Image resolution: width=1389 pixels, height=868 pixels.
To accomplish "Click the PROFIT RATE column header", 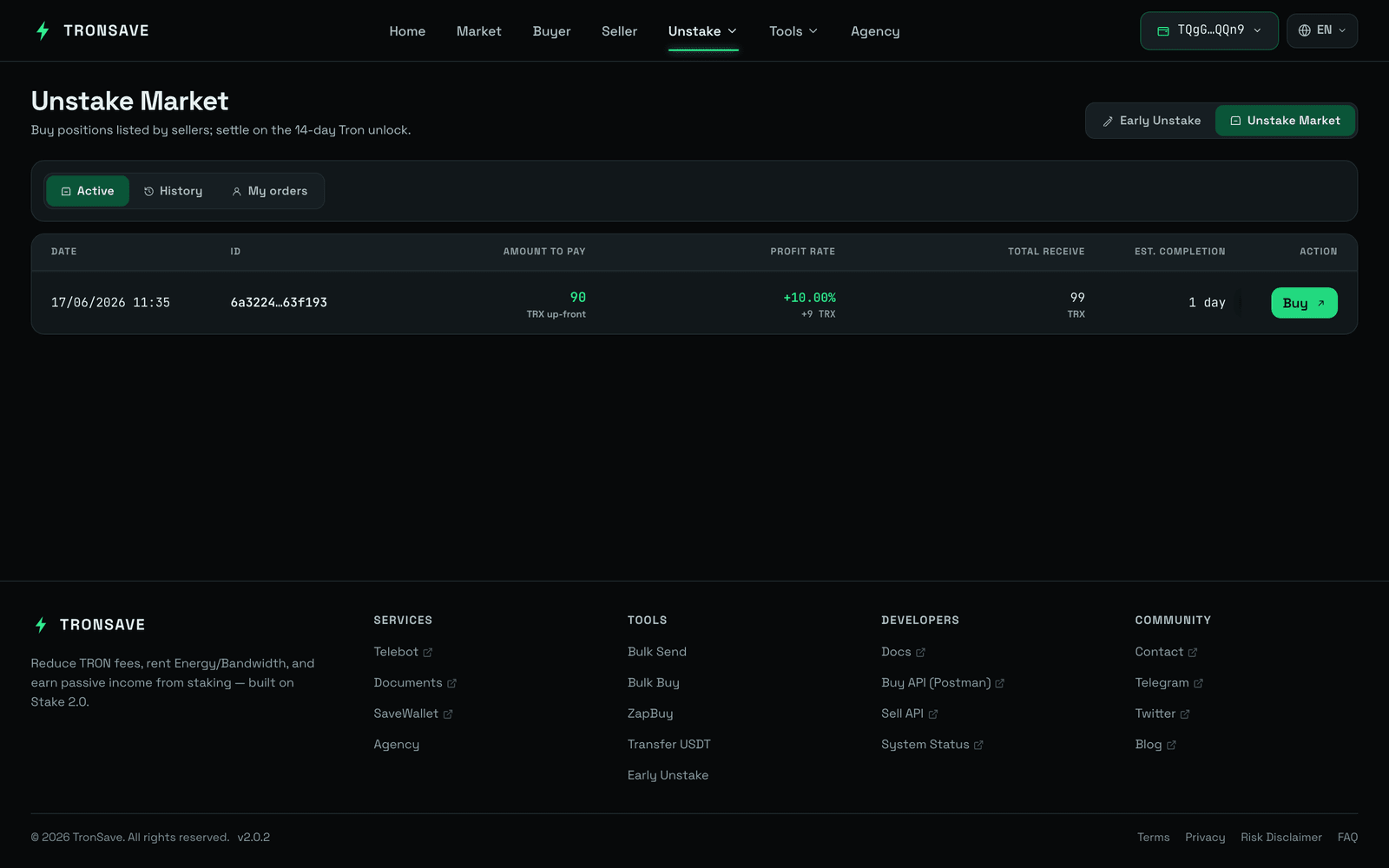I will (802, 252).
